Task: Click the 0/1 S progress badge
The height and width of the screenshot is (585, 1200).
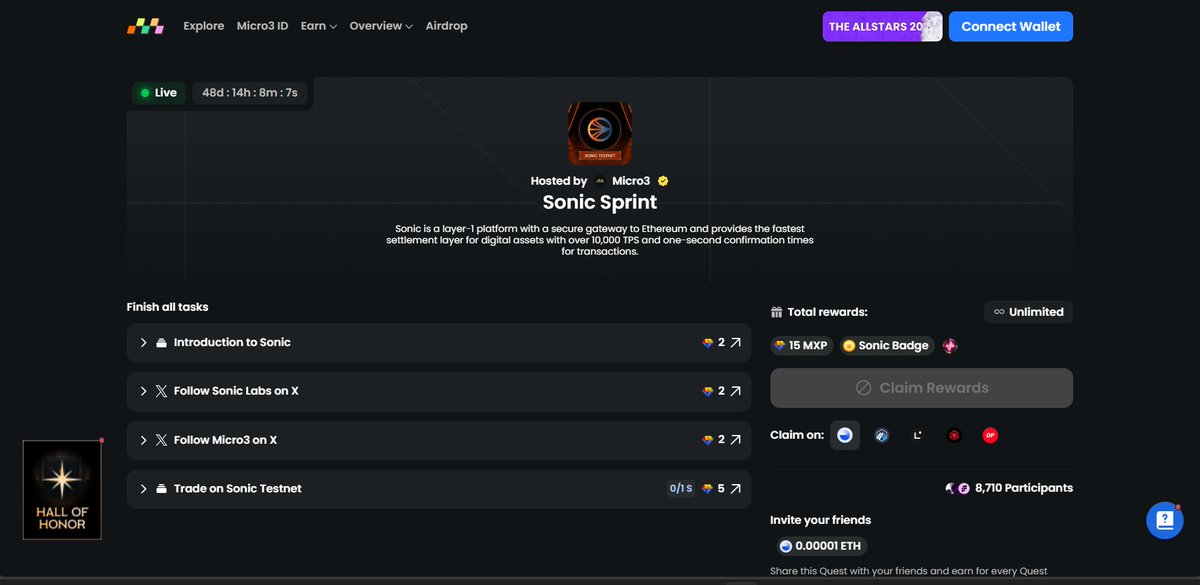Action: [680, 489]
